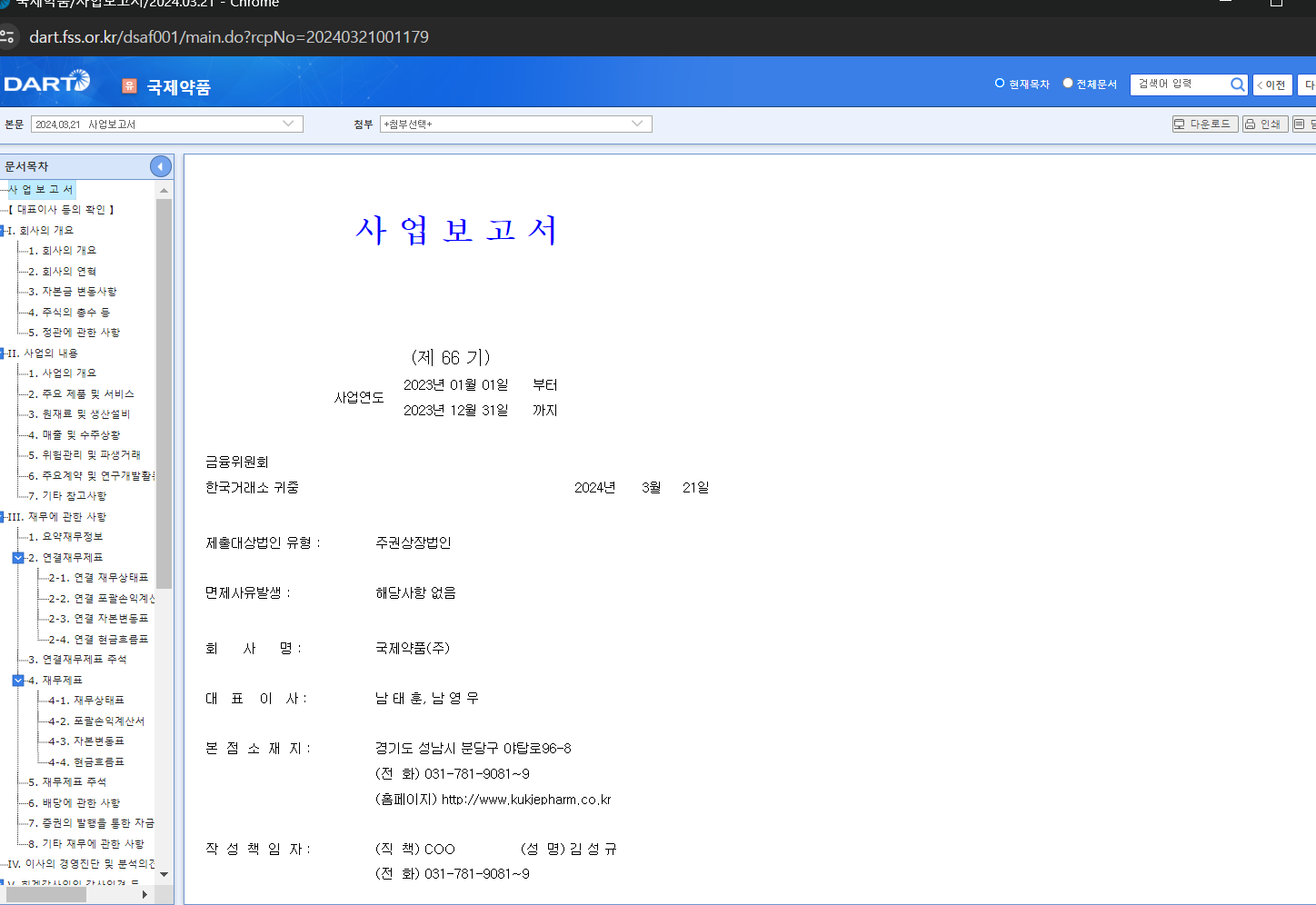1316x905 pixels.
Task: Open 대표이사 등의 확인 tree item
Action: coord(61,210)
